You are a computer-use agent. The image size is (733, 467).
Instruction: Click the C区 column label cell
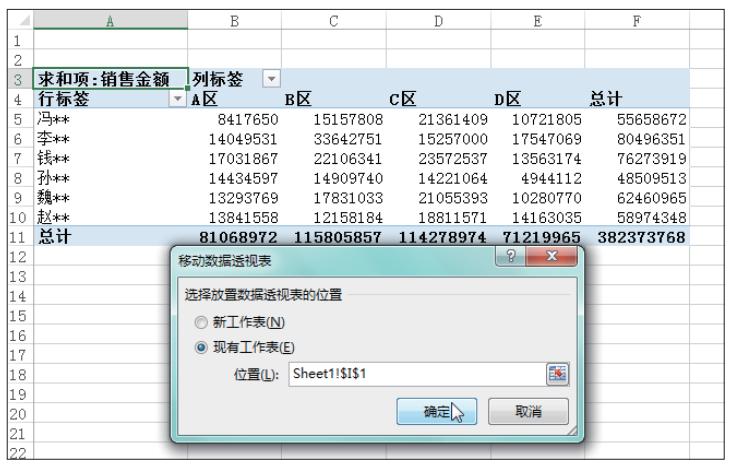438,99
